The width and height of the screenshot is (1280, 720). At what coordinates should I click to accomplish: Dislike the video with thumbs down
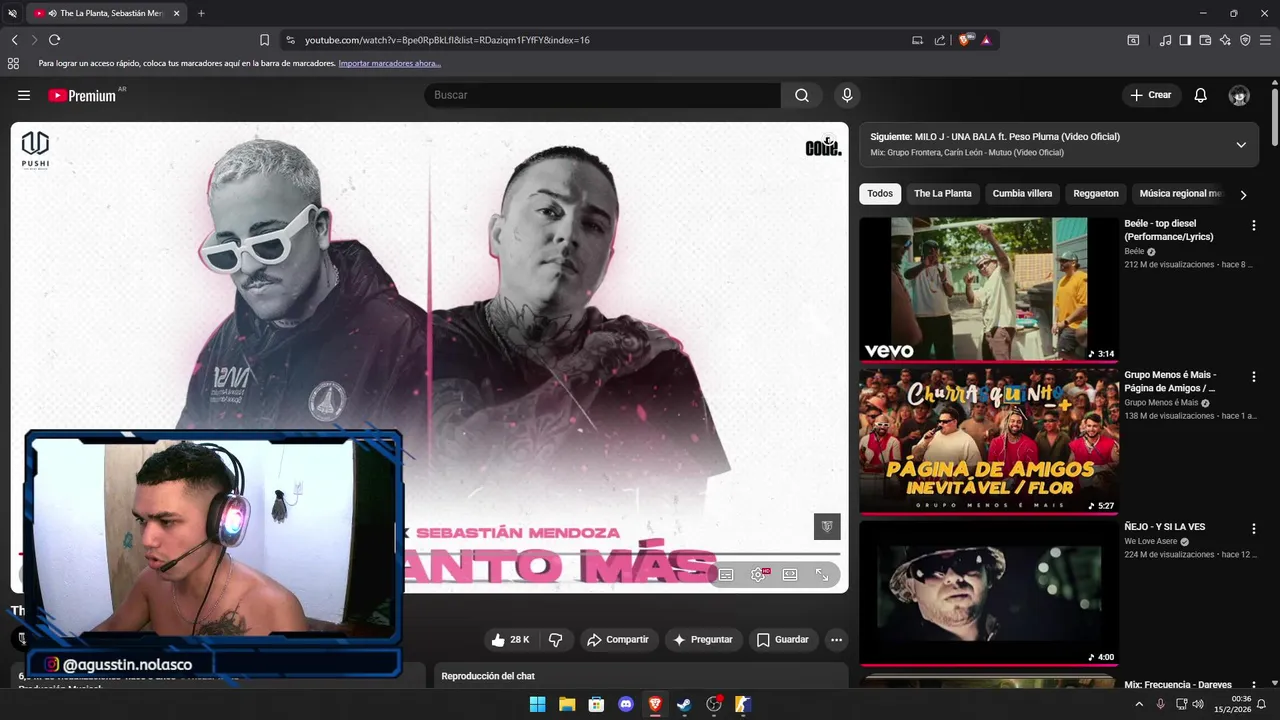click(x=556, y=640)
